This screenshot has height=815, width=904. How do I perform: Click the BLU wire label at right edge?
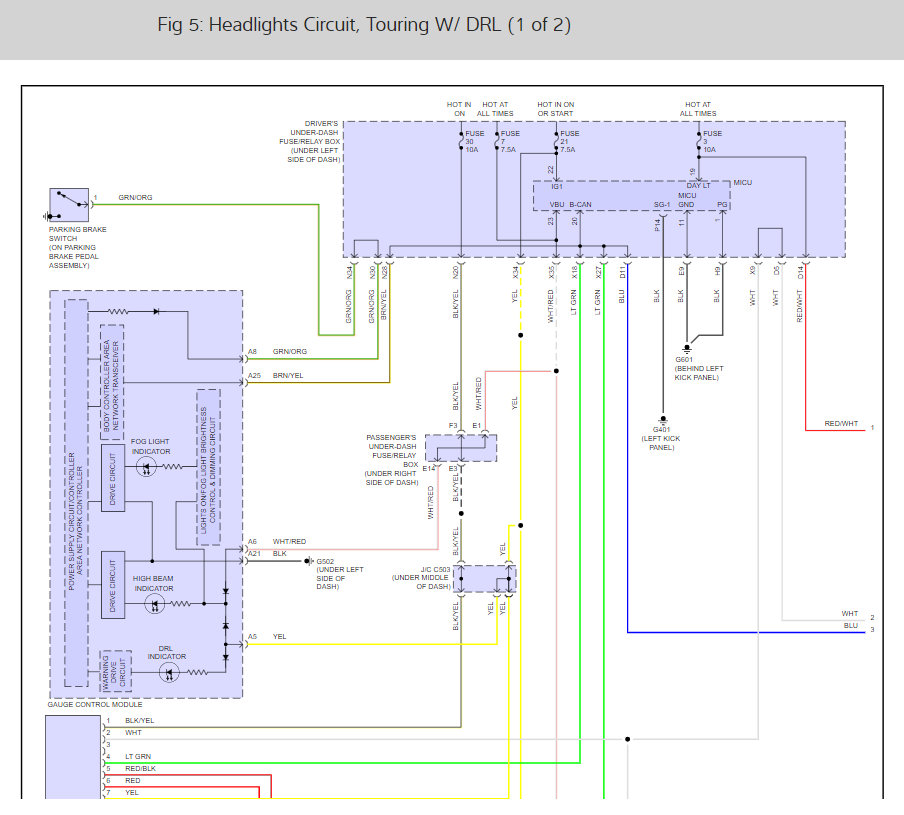851,625
